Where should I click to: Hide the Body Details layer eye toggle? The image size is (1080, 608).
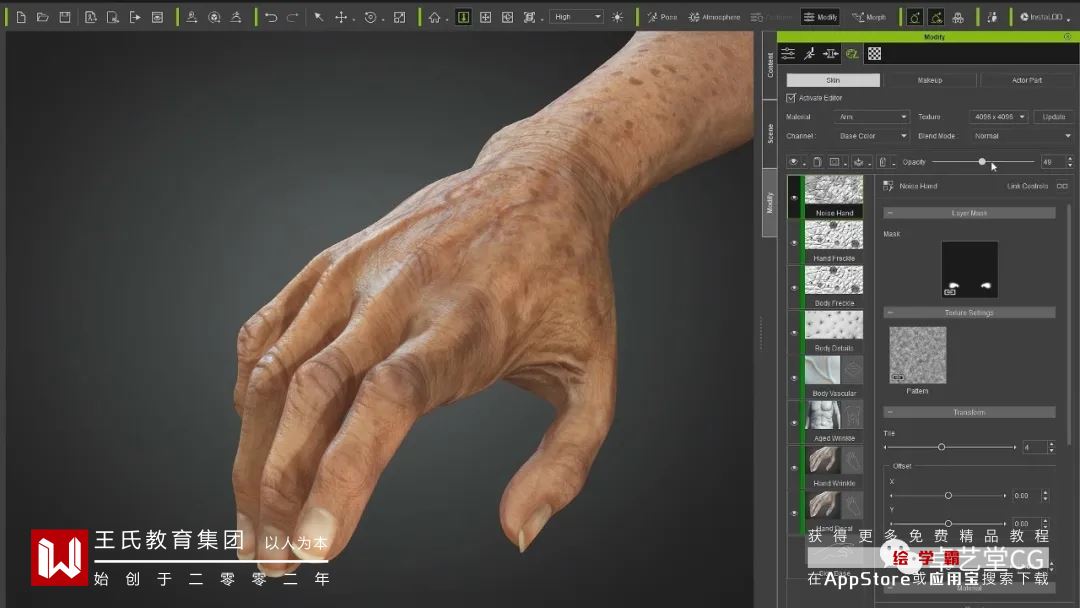794,333
